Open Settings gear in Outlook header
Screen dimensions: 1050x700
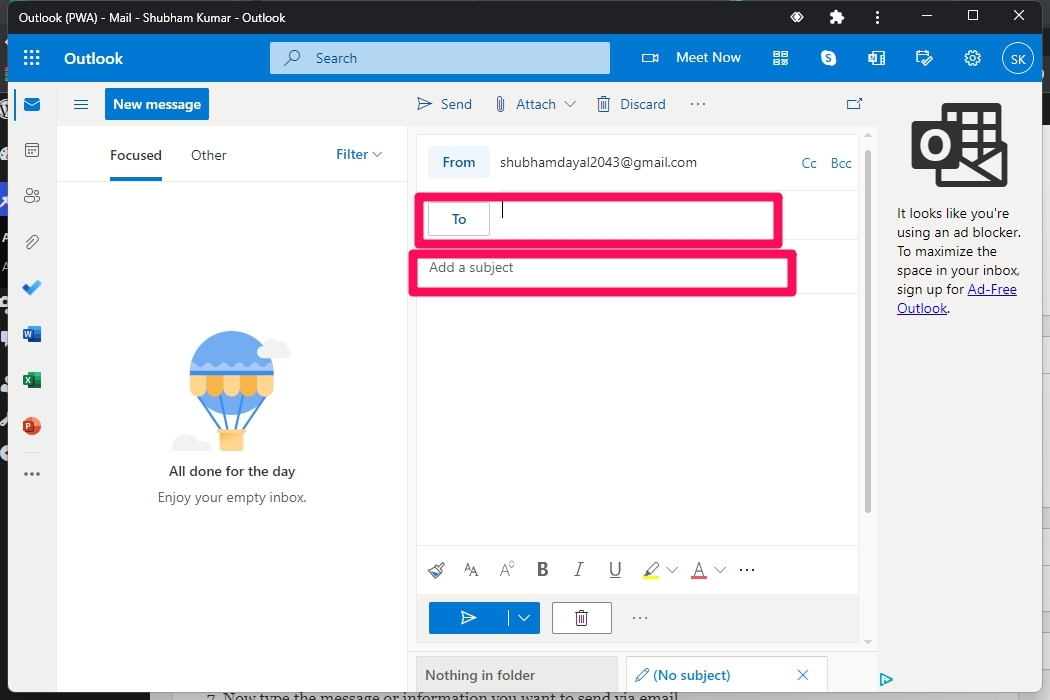click(x=972, y=58)
